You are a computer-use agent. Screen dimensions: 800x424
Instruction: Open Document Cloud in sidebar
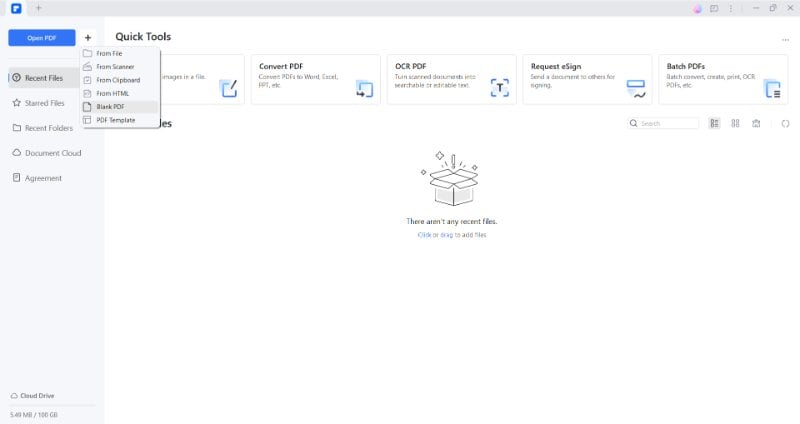[x=53, y=153]
